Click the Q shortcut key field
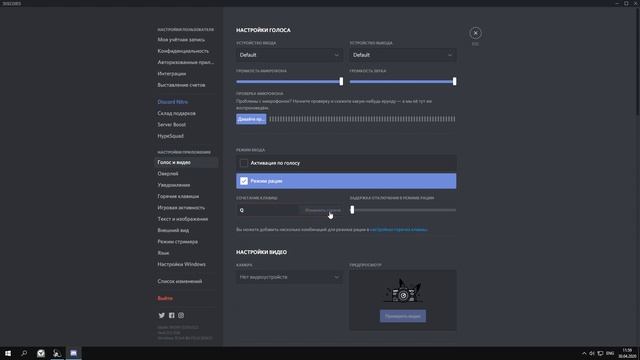This screenshot has width=640, height=360. pyautogui.click(x=268, y=210)
